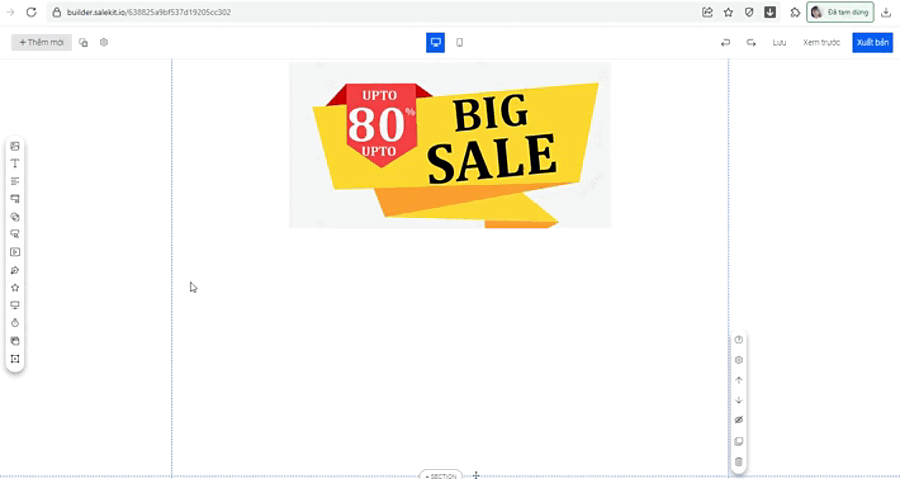Screen dimensions: 900x479
Task: Select the Big Sale banner image
Action: [450, 145]
